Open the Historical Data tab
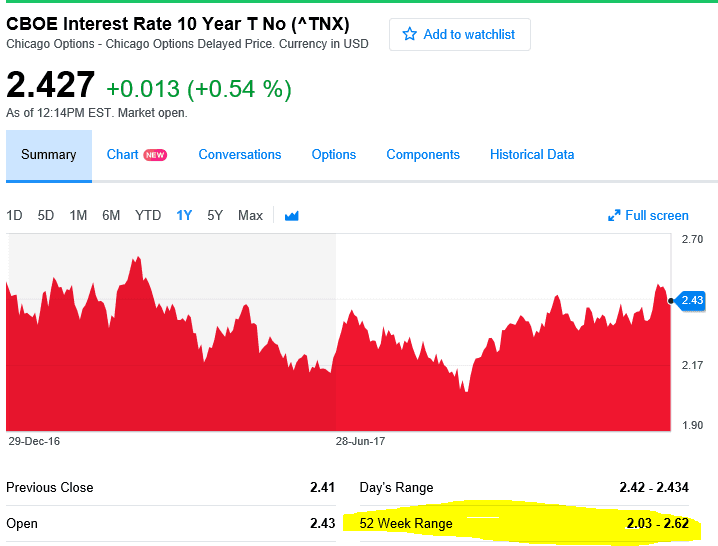718x546 pixels. [x=532, y=155]
